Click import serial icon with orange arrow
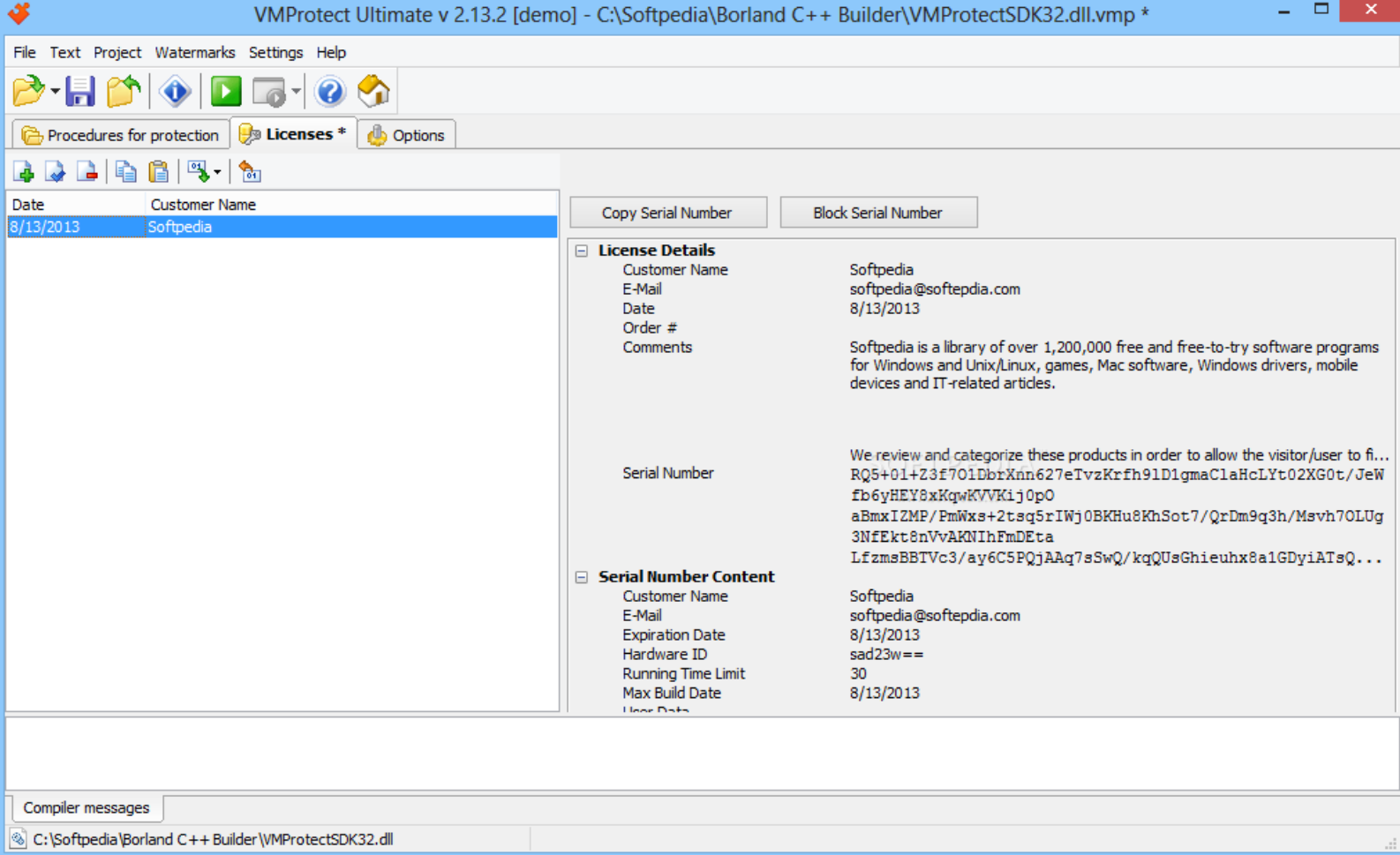Screen dimensions: 1400x855 [250, 171]
